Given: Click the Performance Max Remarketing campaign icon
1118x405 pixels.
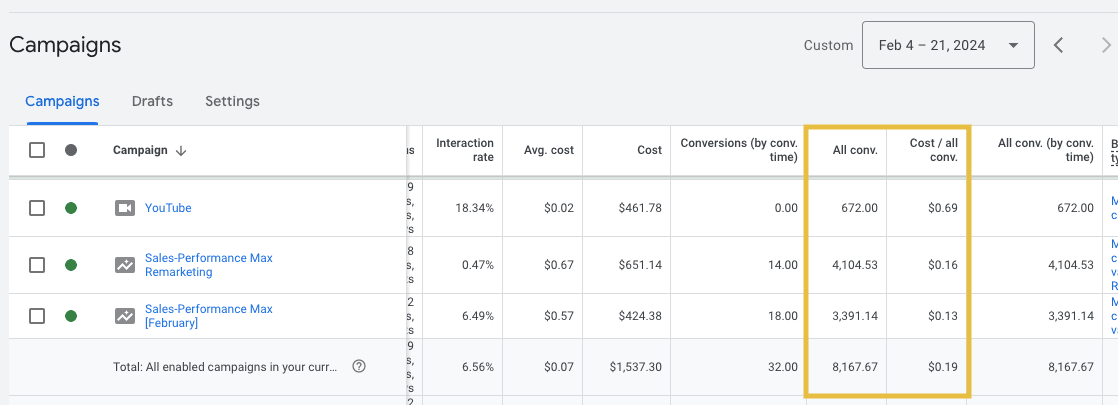Looking at the screenshot, I should tap(124, 265).
